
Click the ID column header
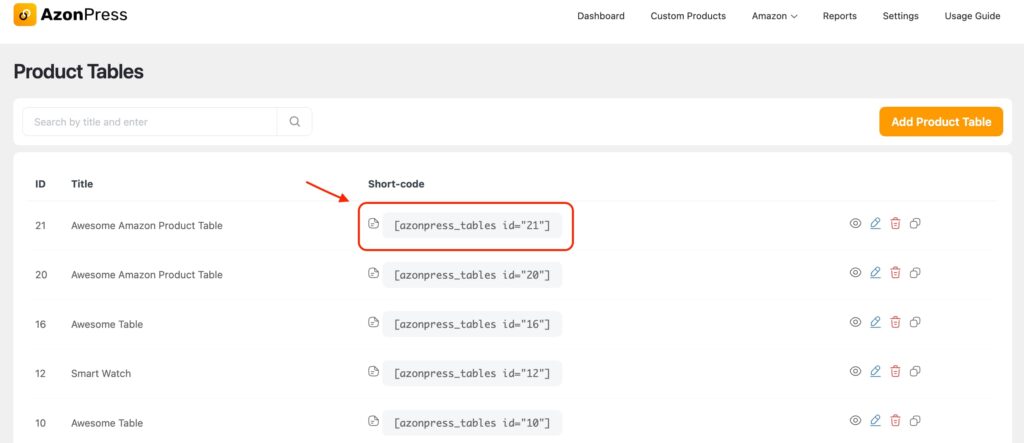point(40,184)
